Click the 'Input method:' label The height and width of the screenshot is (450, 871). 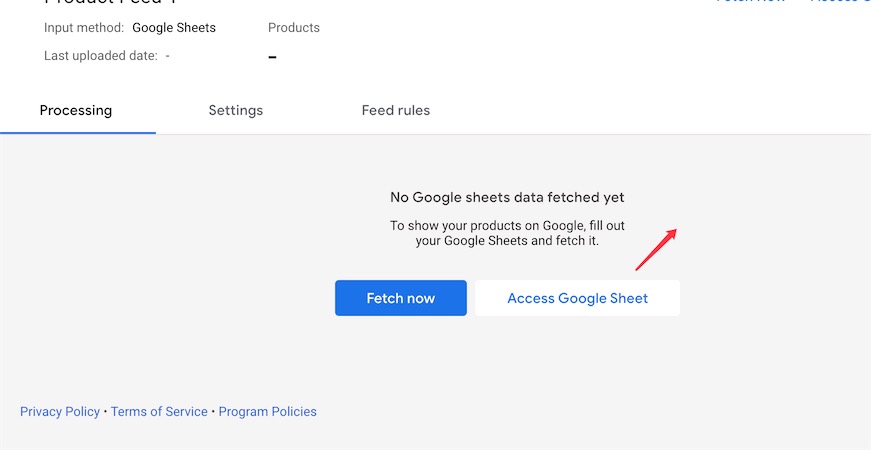(x=84, y=28)
